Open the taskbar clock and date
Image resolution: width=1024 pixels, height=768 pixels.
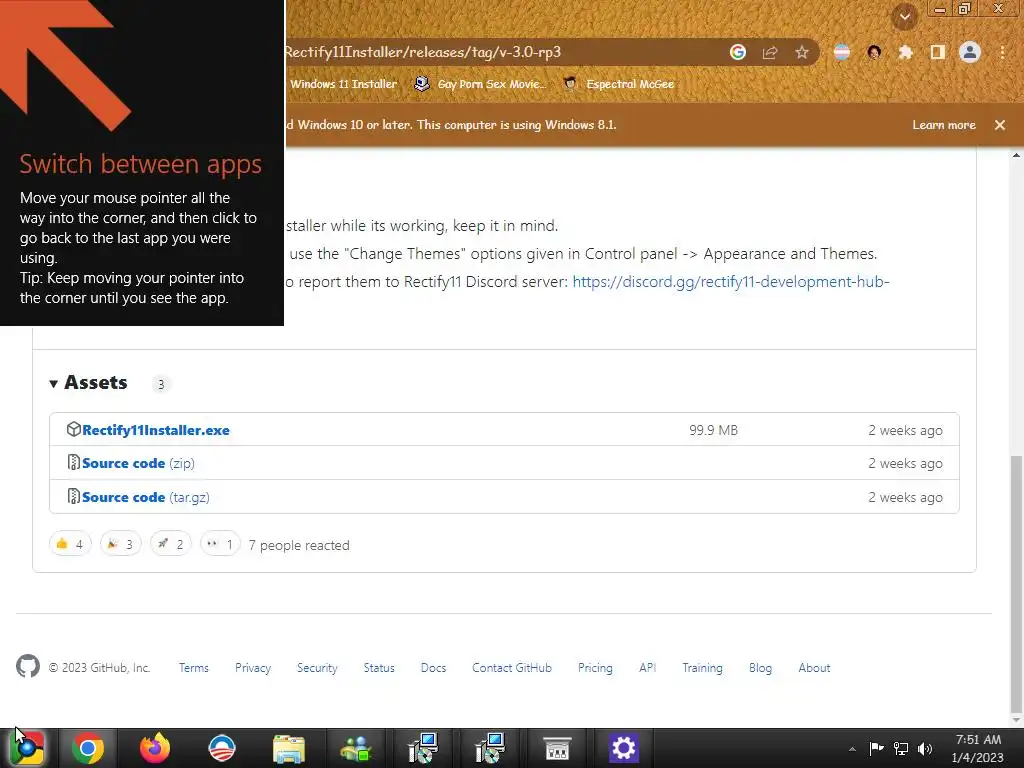coord(978,748)
